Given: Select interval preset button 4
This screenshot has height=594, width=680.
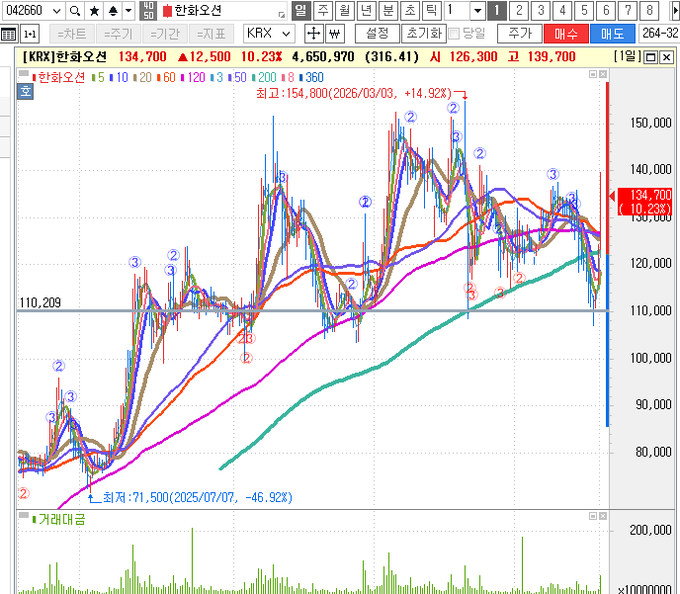Looking at the screenshot, I should (562, 10).
